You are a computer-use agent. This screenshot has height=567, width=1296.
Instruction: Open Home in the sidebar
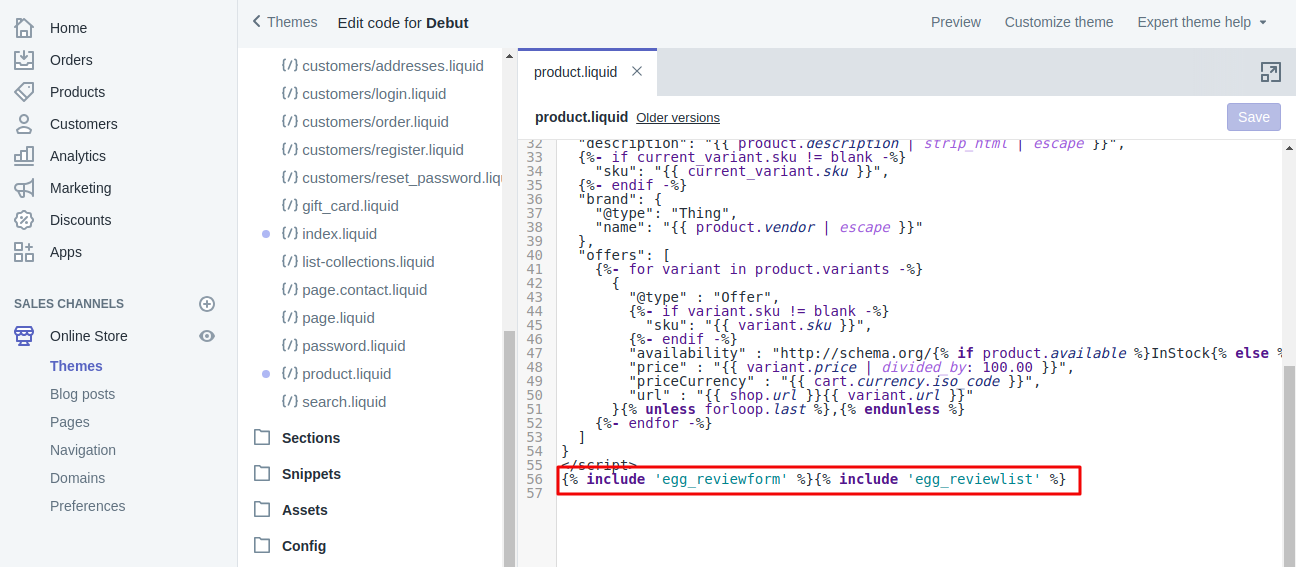(x=68, y=28)
